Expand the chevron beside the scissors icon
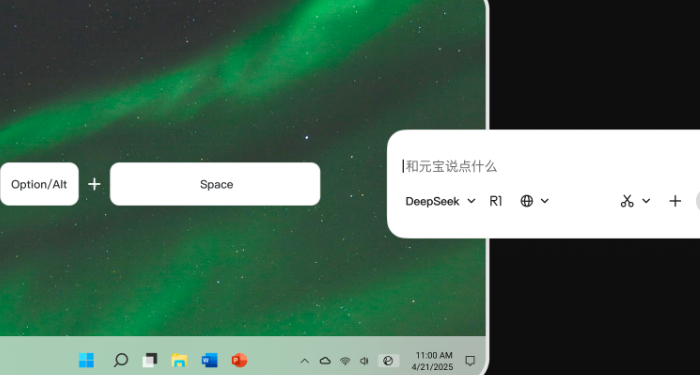 point(646,201)
